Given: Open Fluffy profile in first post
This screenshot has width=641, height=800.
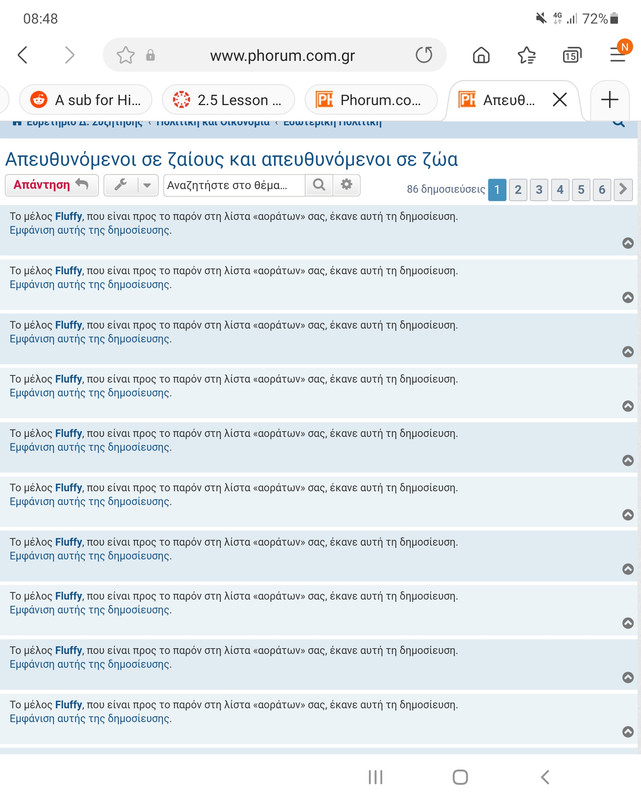Looking at the screenshot, I should pos(68,216).
